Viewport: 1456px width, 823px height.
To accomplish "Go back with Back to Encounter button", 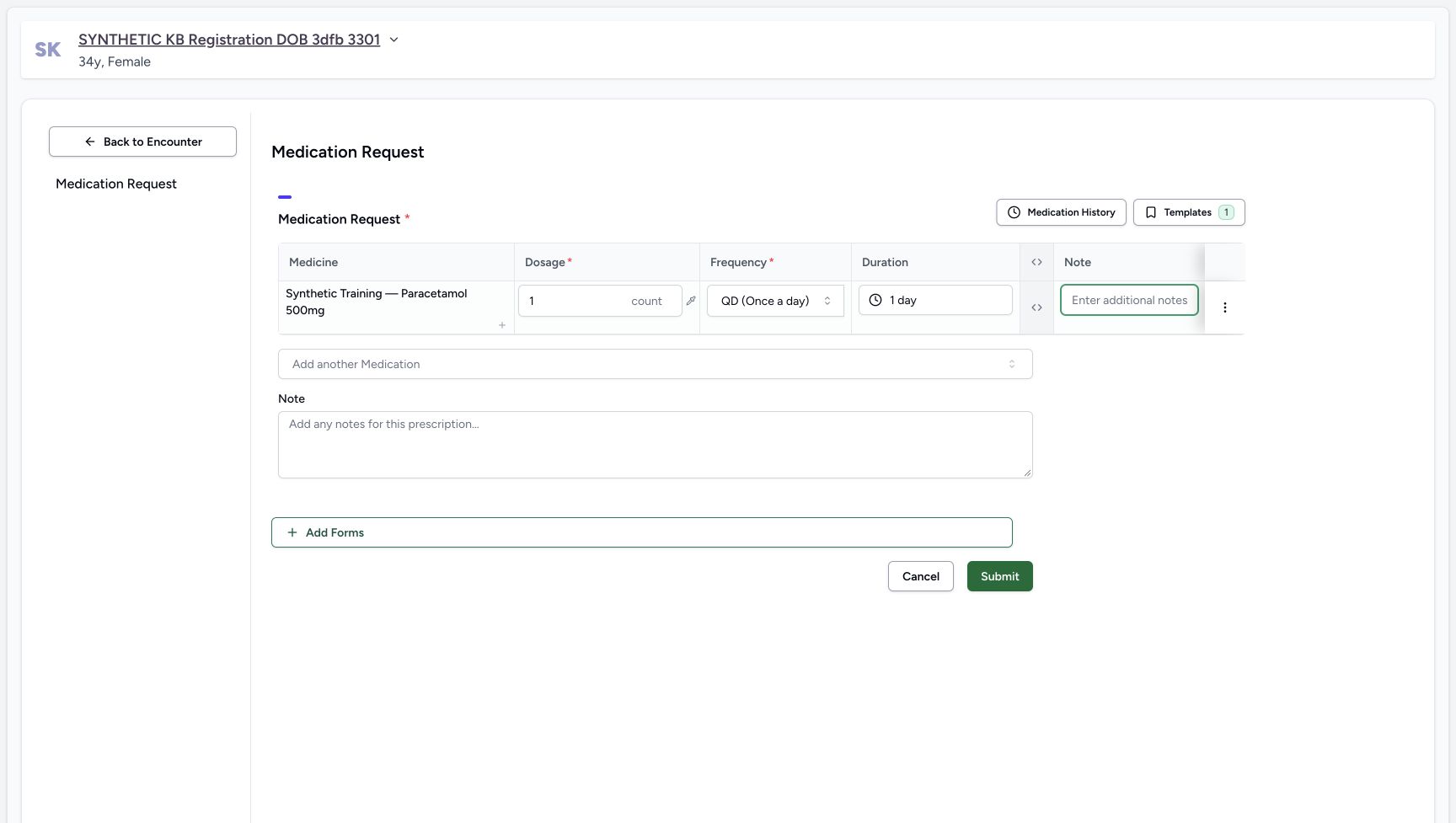I will [142, 142].
